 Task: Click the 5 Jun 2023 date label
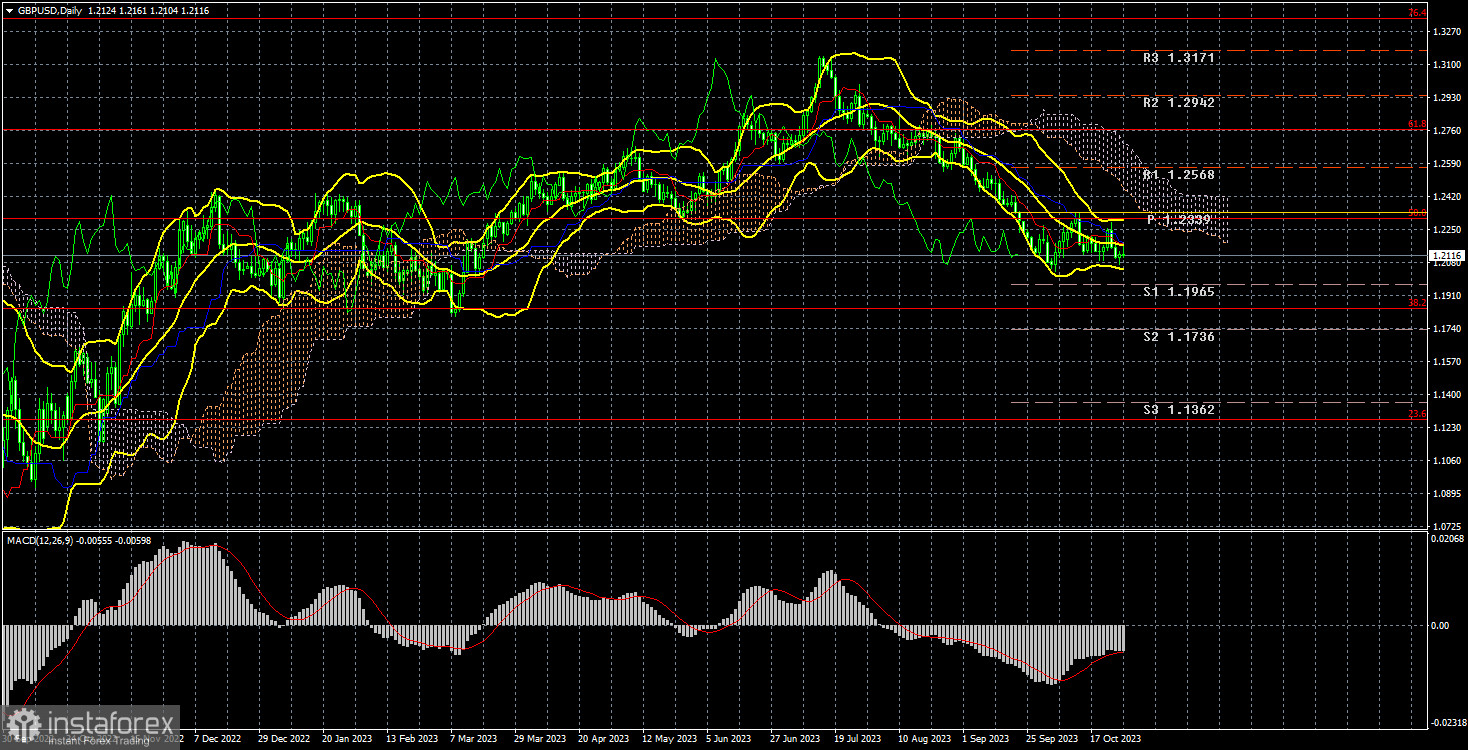pos(730,739)
